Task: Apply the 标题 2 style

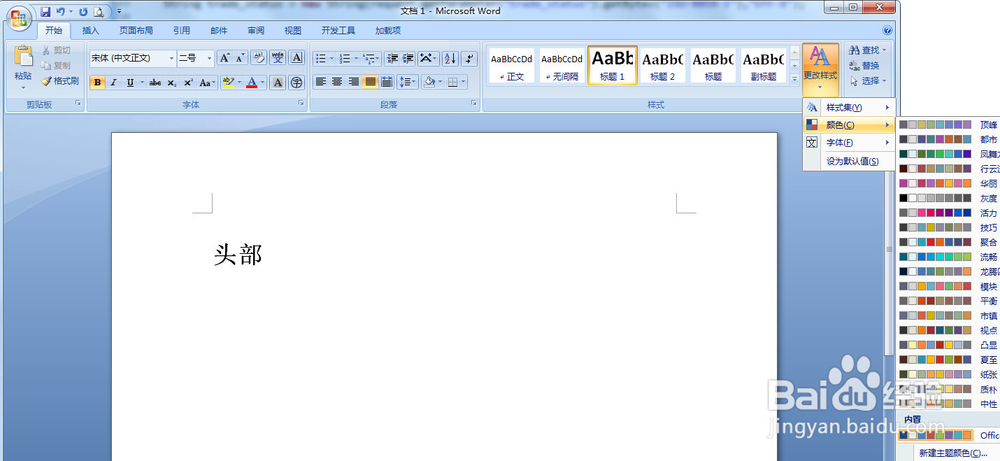Action: (x=663, y=66)
